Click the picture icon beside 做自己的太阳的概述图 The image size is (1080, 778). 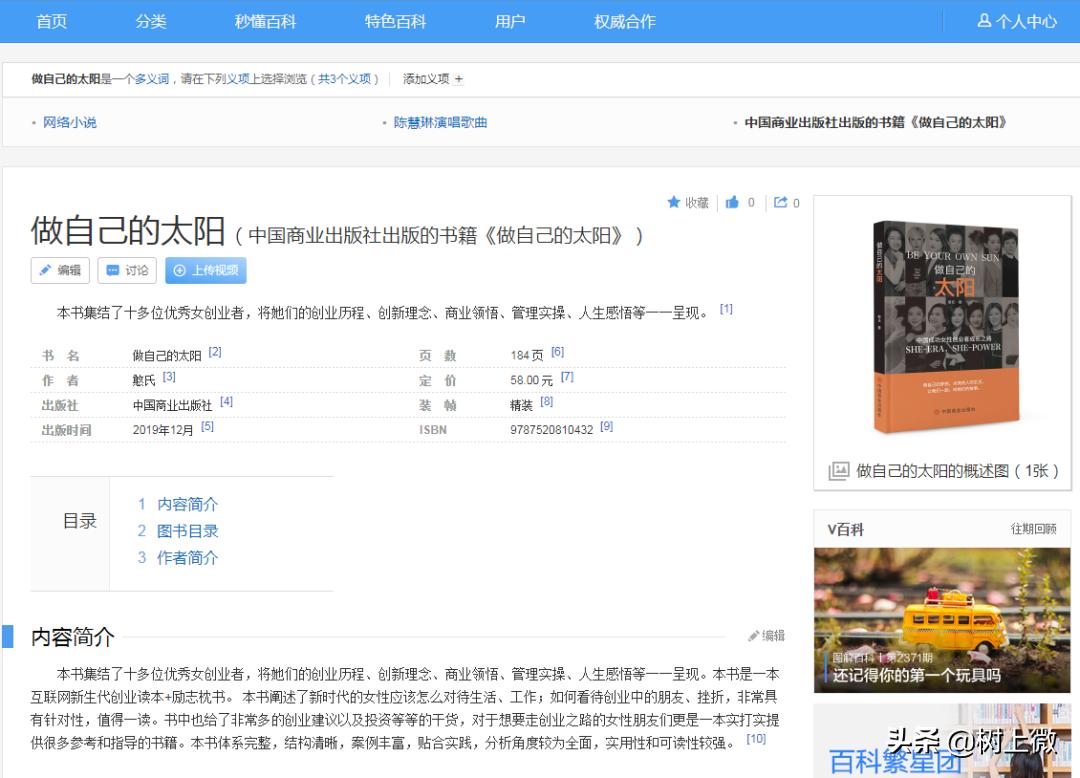(x=838, y=471)
